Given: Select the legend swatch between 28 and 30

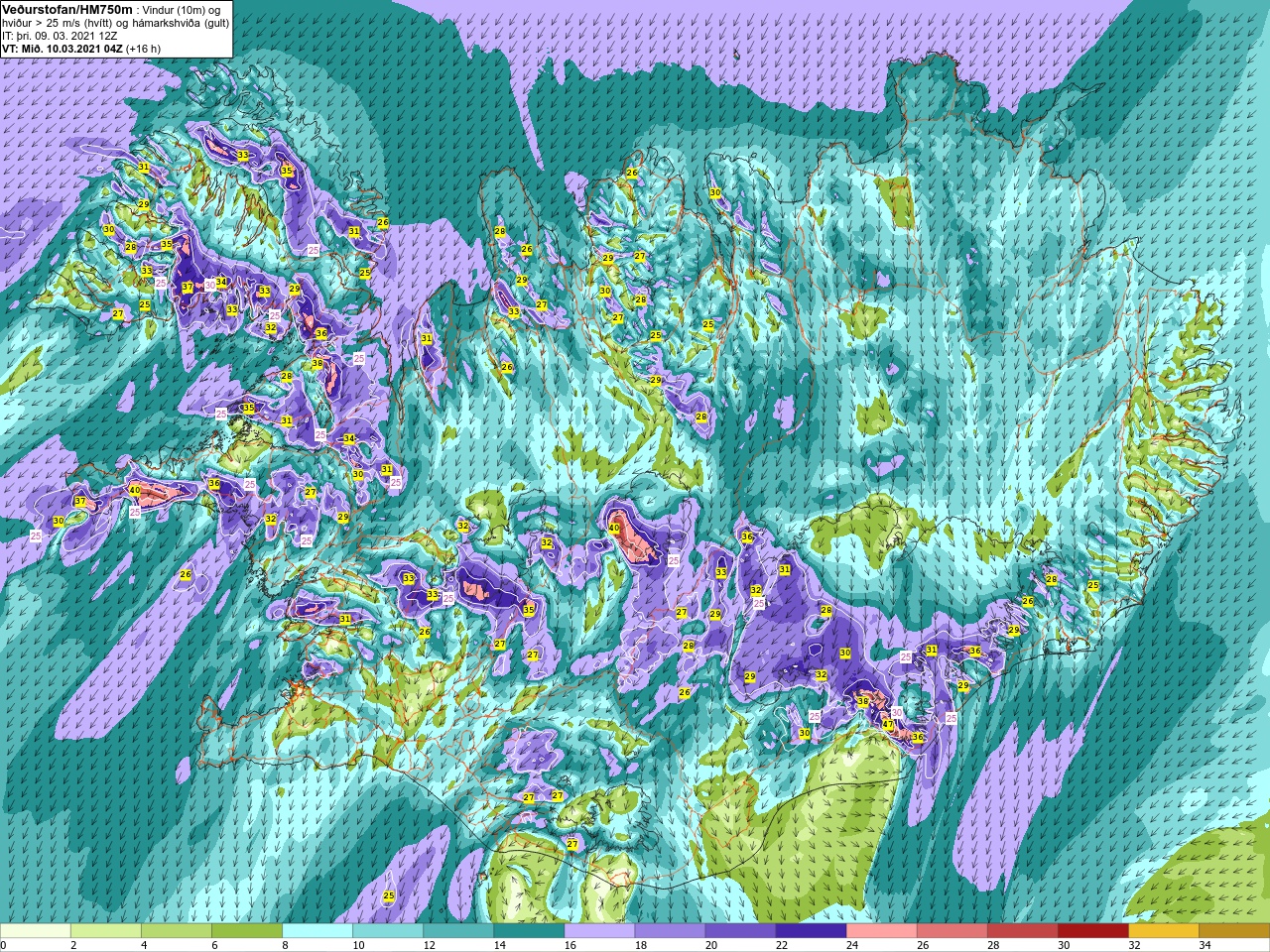Looking at the screenshot, I should click(1022, 931).
